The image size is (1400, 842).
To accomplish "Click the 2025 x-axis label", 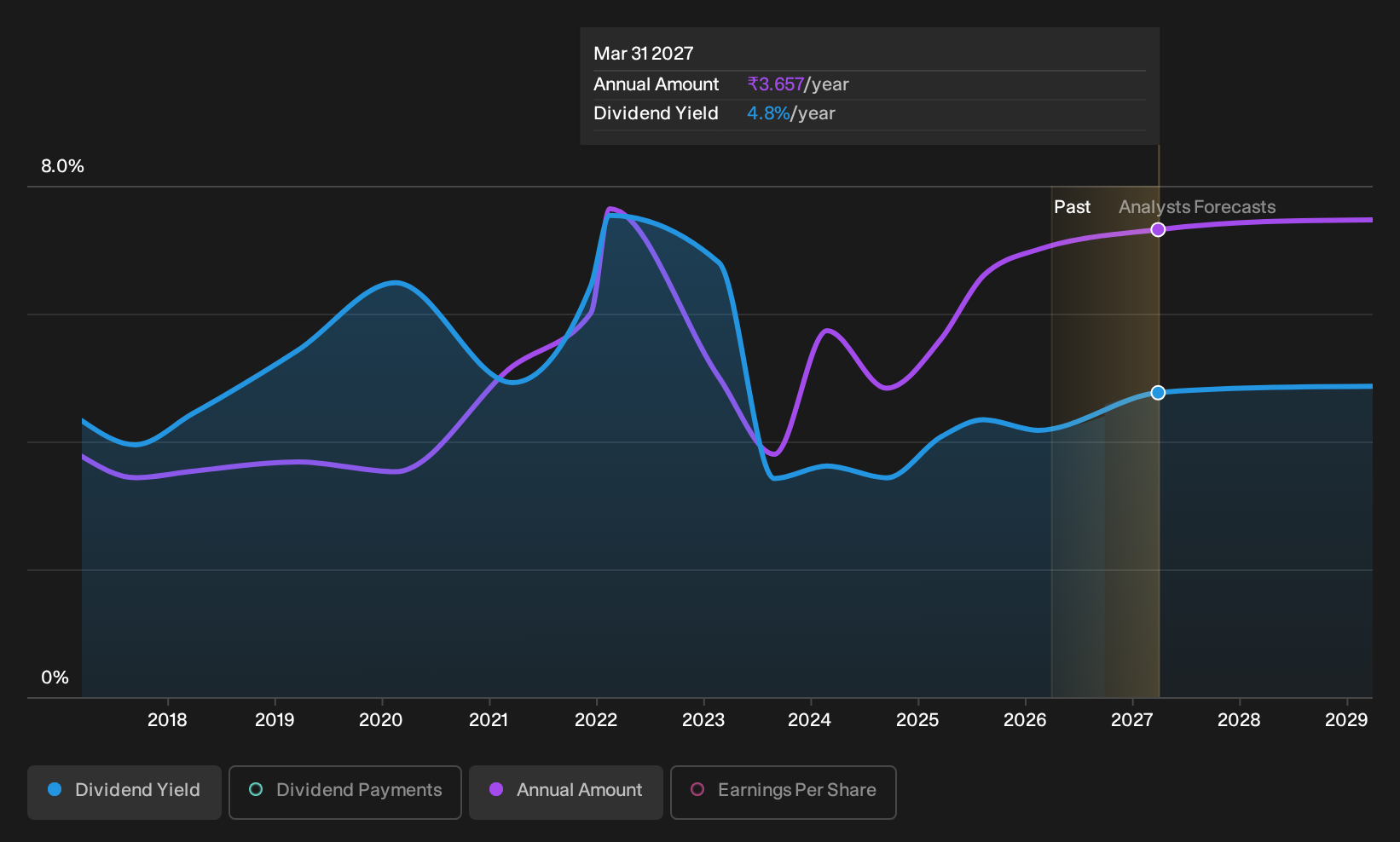I will coord(917,720).
